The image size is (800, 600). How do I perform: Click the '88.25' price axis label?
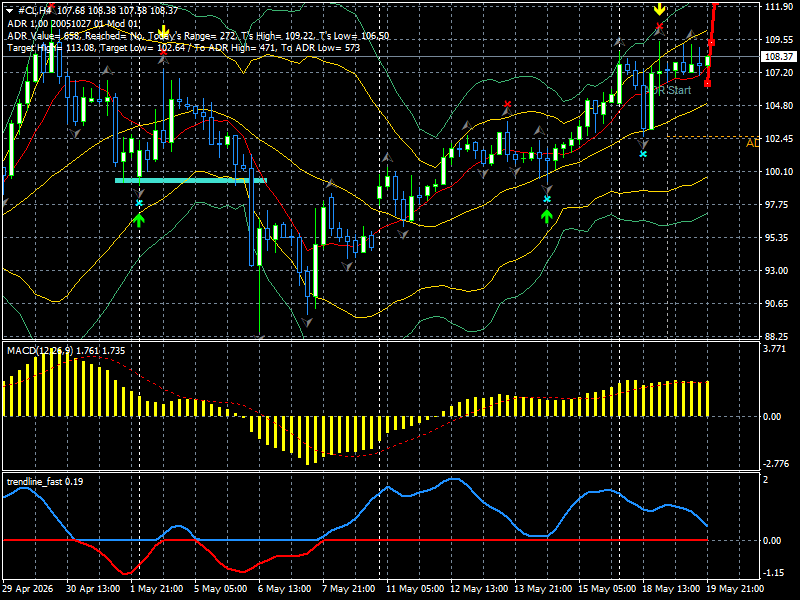(779, 337)
